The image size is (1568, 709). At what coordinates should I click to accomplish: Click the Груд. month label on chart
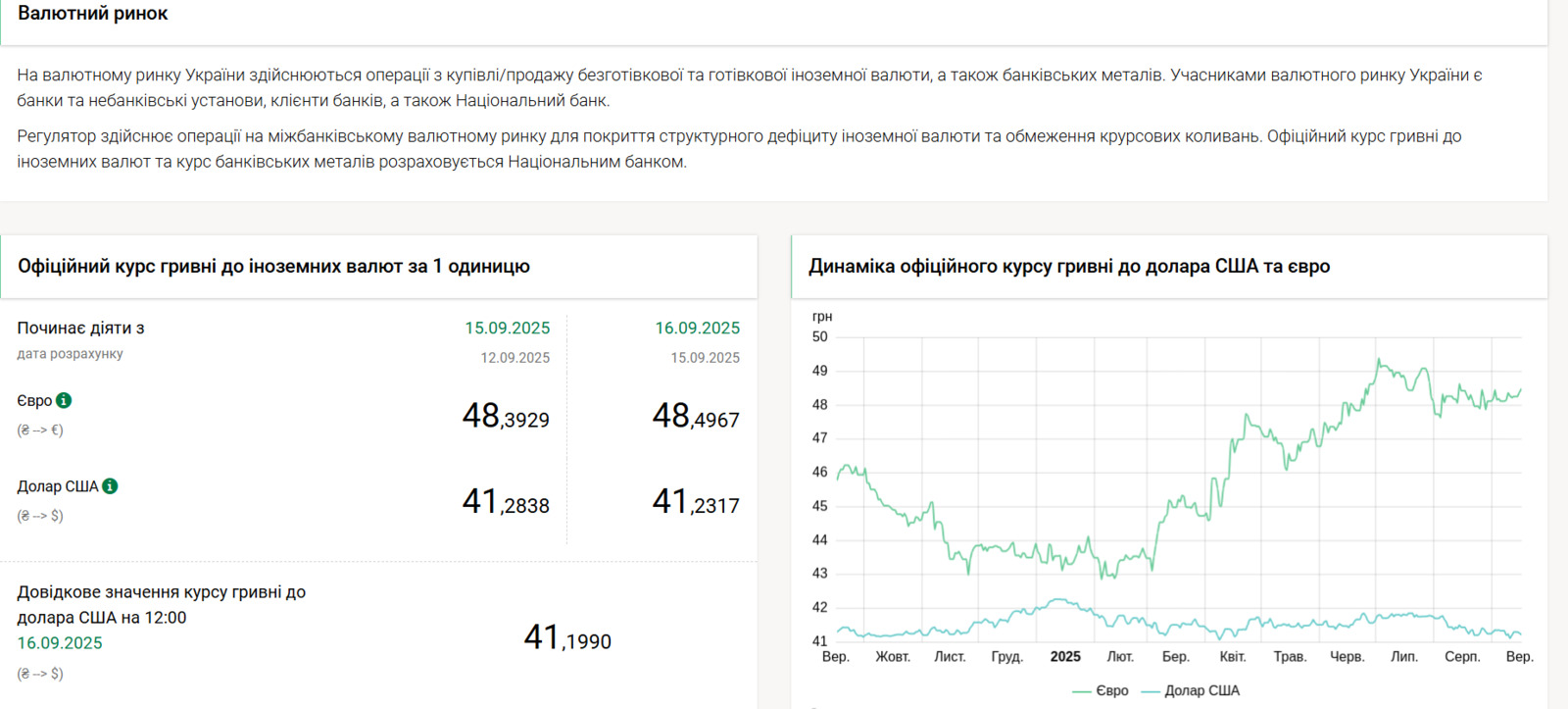pos(1006,657)
